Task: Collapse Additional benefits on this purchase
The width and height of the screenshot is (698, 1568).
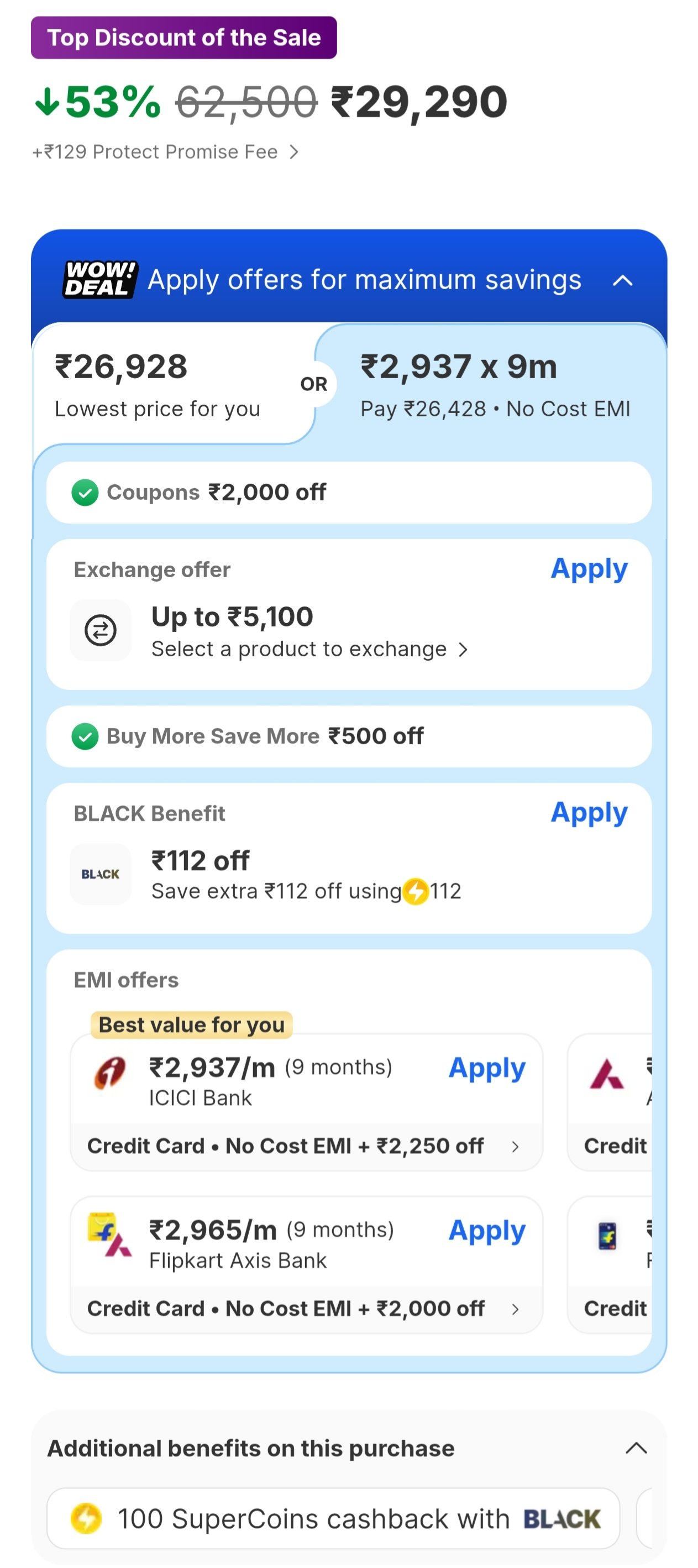Action: 636,1448
